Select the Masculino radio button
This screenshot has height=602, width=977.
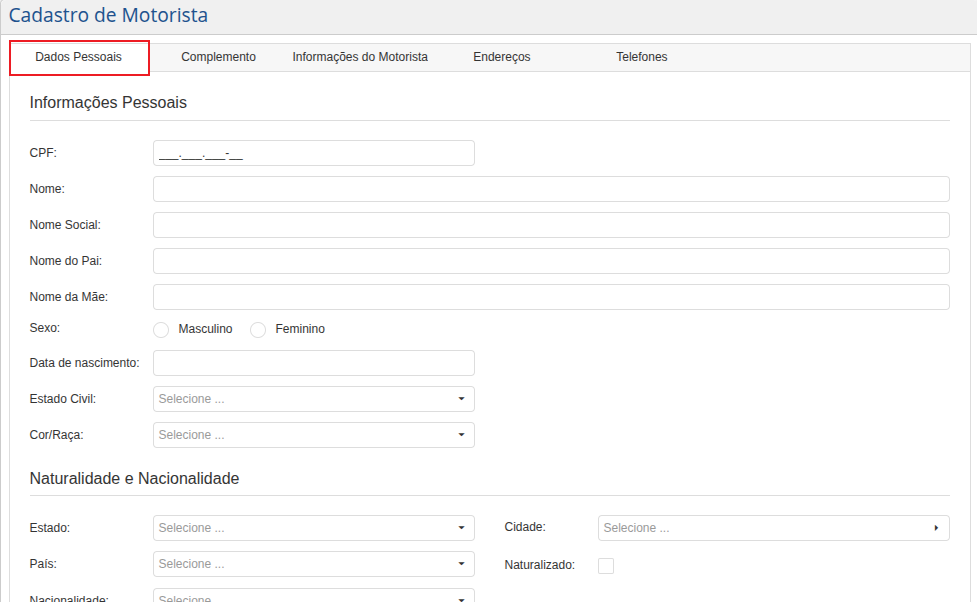(x=161, y=330)
